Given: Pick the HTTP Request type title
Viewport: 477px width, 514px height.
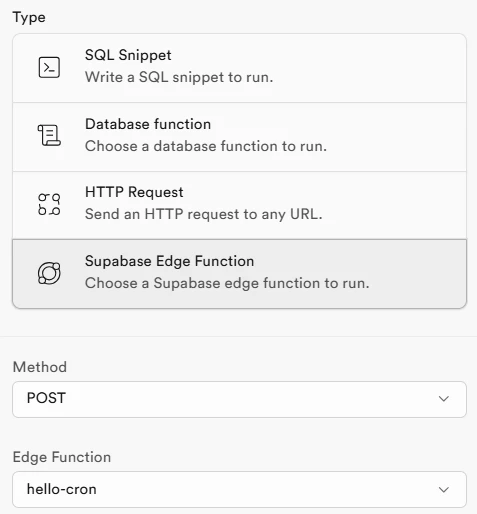Looking at the screenshot, I should tap(134, 192).
